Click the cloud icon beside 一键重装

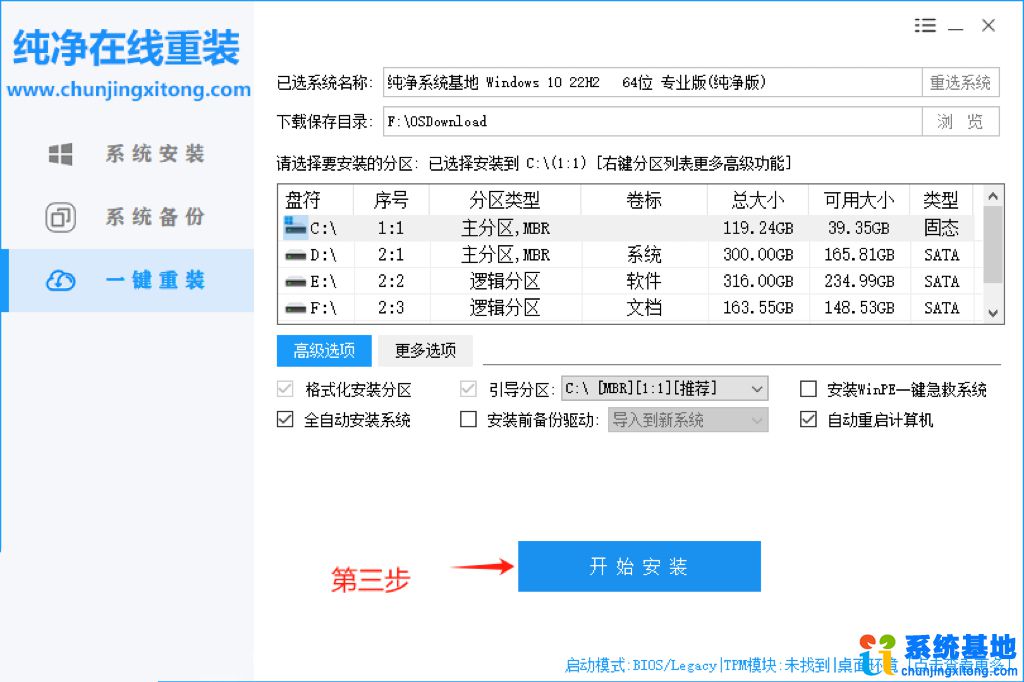tap(61, 281)
